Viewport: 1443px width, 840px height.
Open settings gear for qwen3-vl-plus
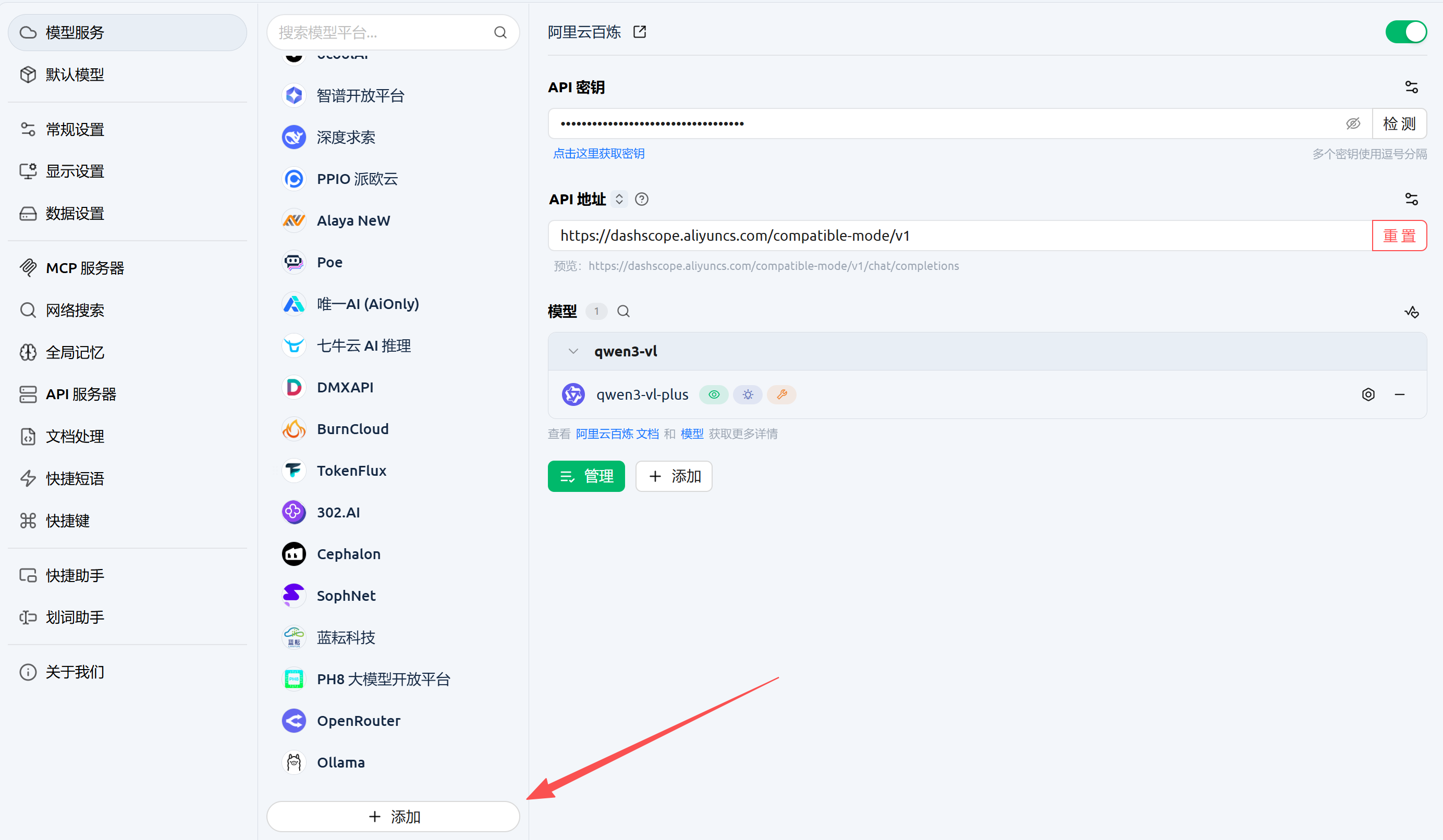1368,394
